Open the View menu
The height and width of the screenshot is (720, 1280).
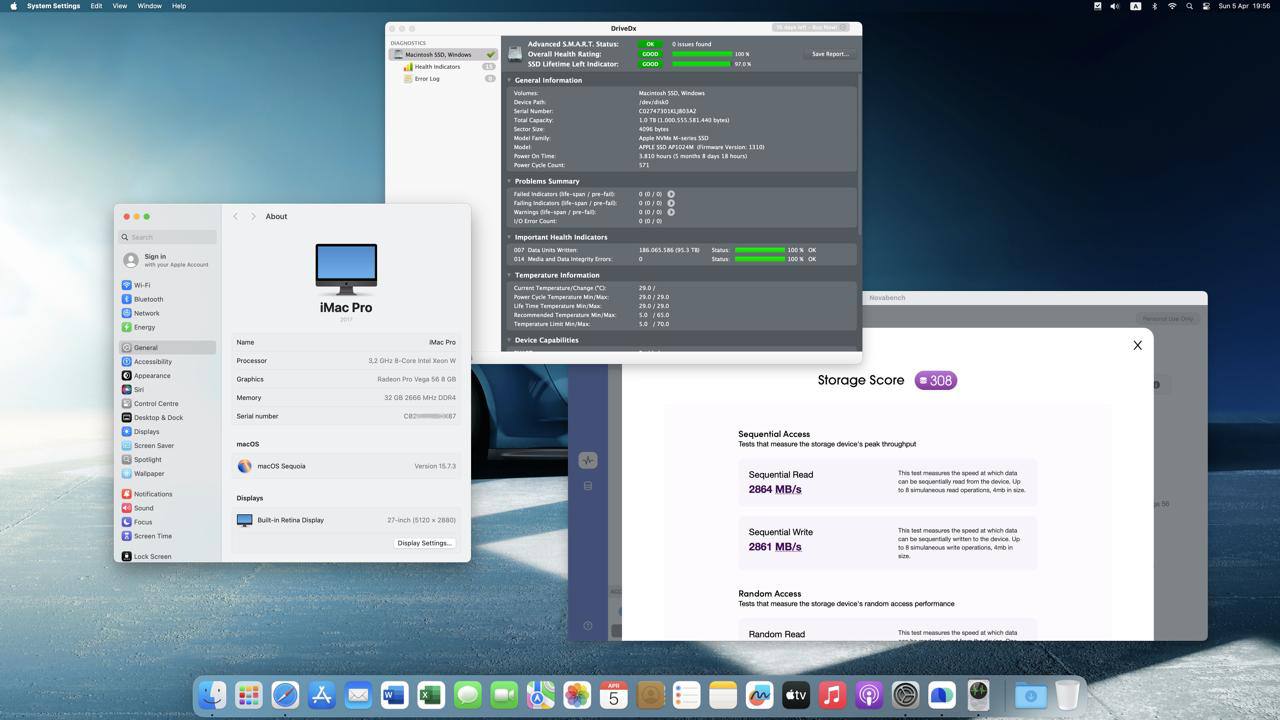(x=119, y=6)
